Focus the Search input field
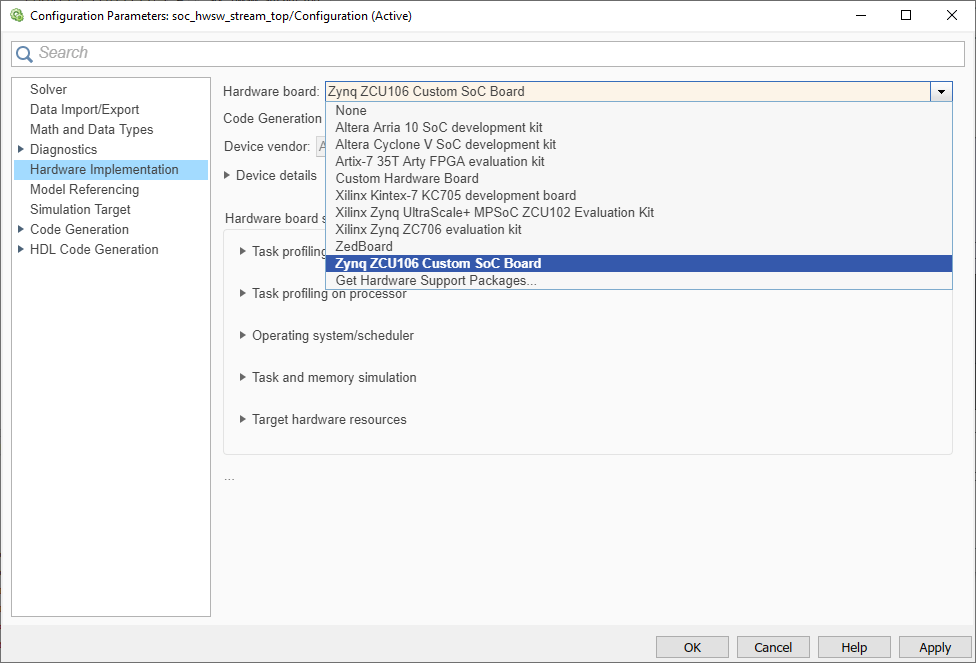This screenshot has height=663, width=976. pyautogui.click(x=487, y=54)
